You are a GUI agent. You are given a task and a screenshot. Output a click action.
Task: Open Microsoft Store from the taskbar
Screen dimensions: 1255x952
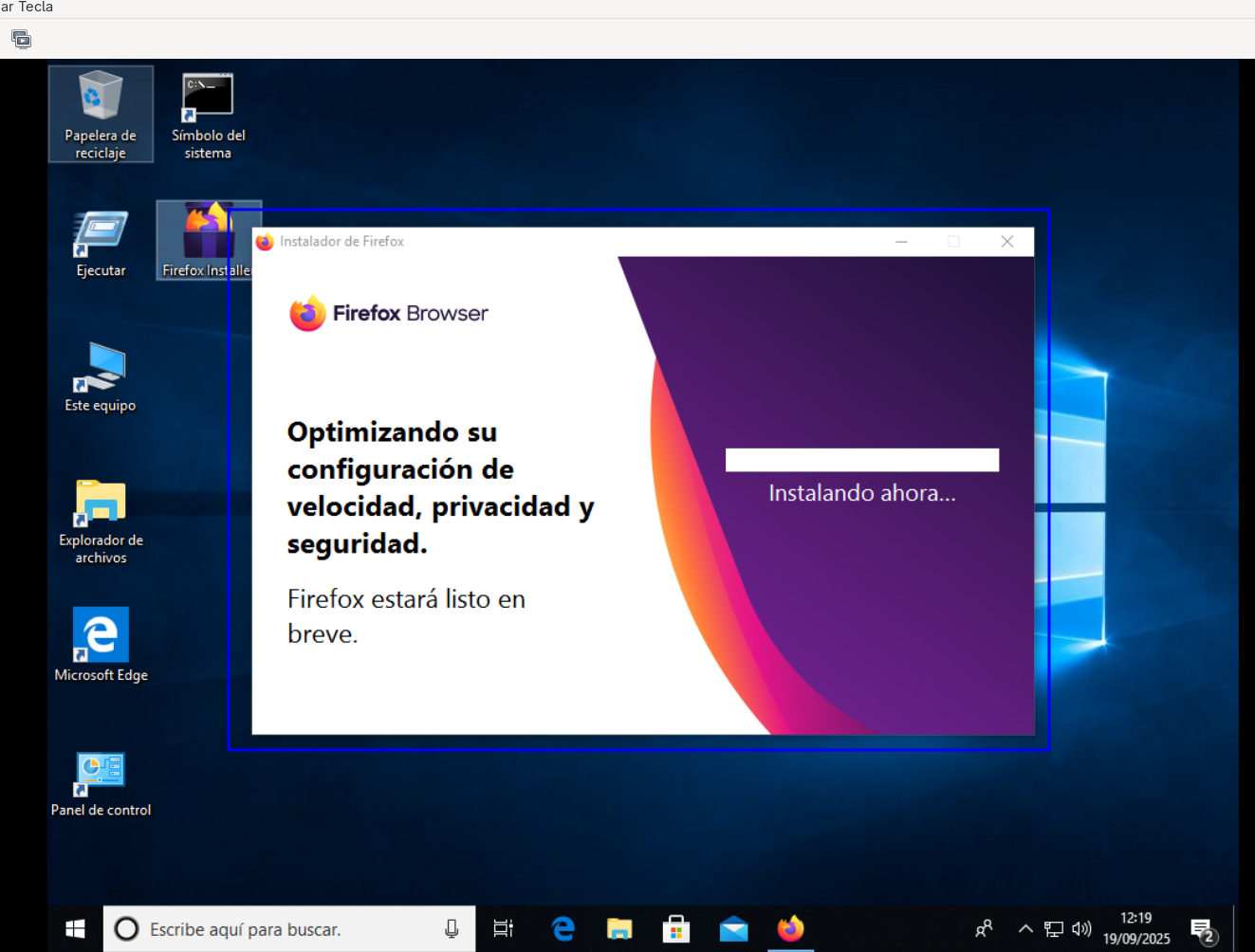coord(676,929)
